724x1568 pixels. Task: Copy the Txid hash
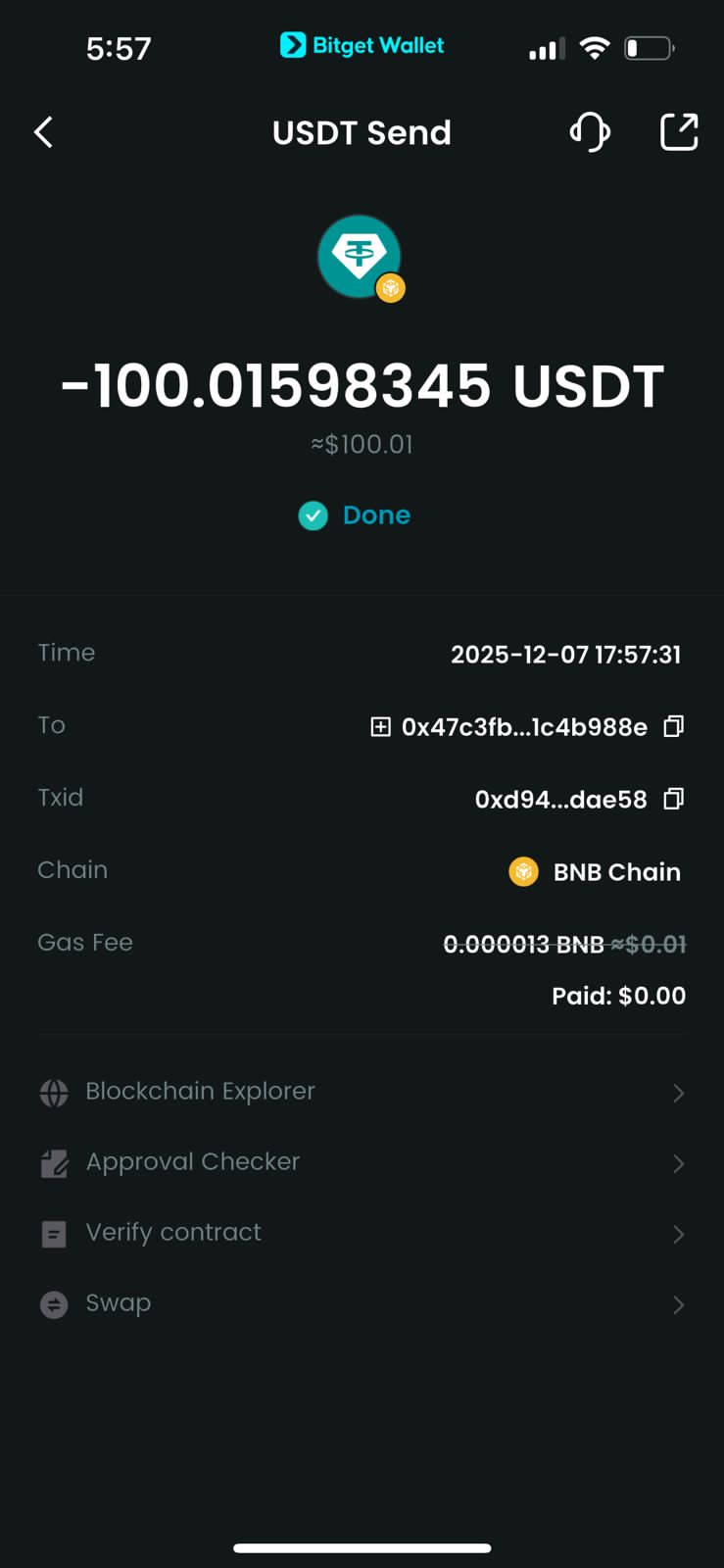[x=673, y=799]
